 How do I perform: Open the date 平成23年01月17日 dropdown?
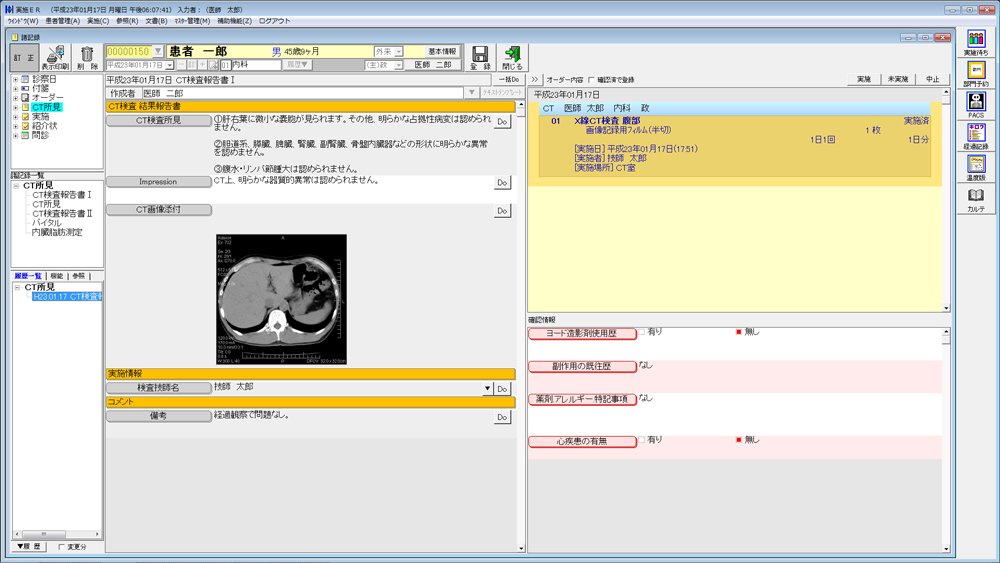[x=169, y=65]
